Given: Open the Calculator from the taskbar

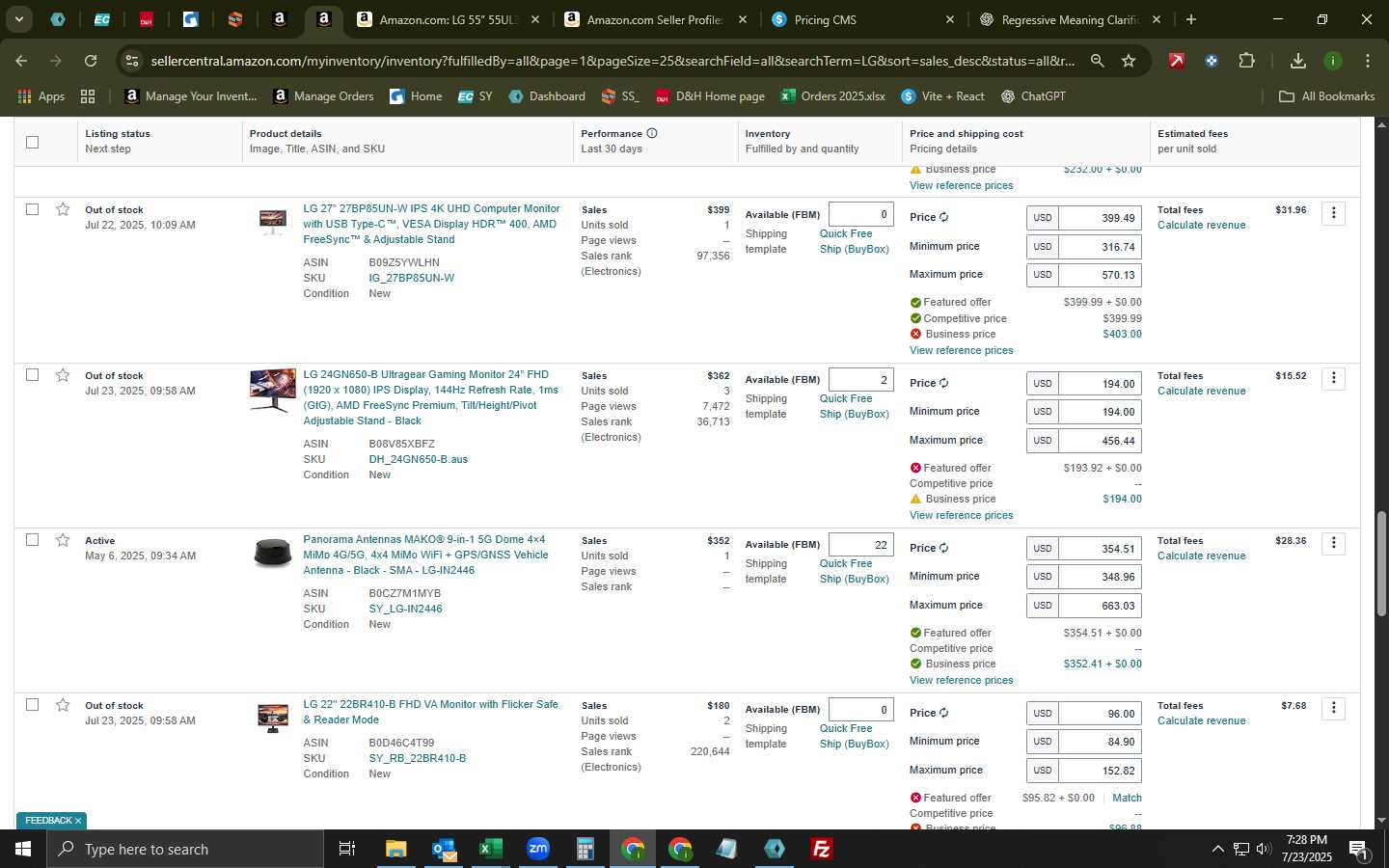Looking at the screenshot, I should pos(585,849).
